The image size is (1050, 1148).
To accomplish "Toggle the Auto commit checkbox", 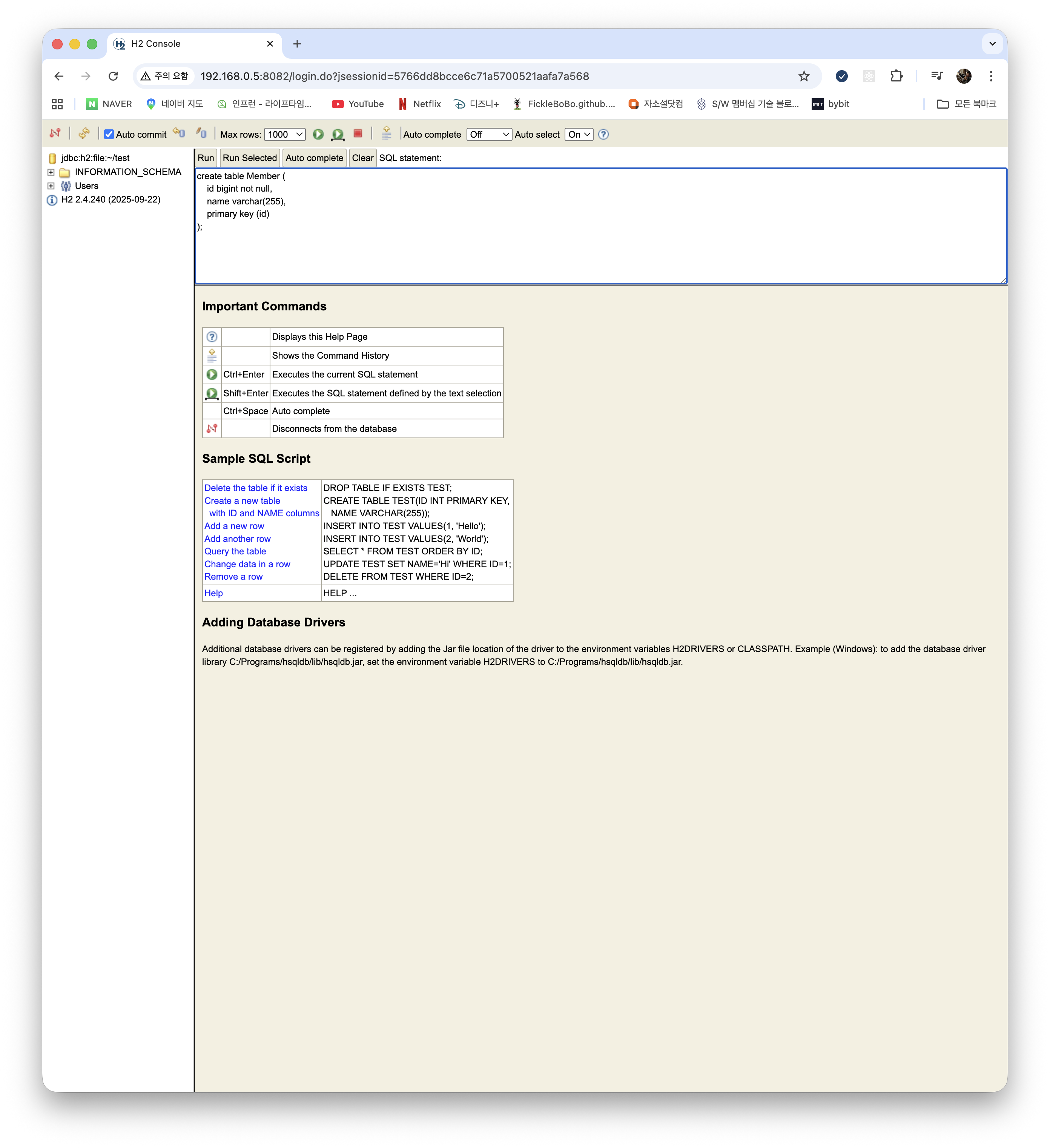I will pos(109,134).
